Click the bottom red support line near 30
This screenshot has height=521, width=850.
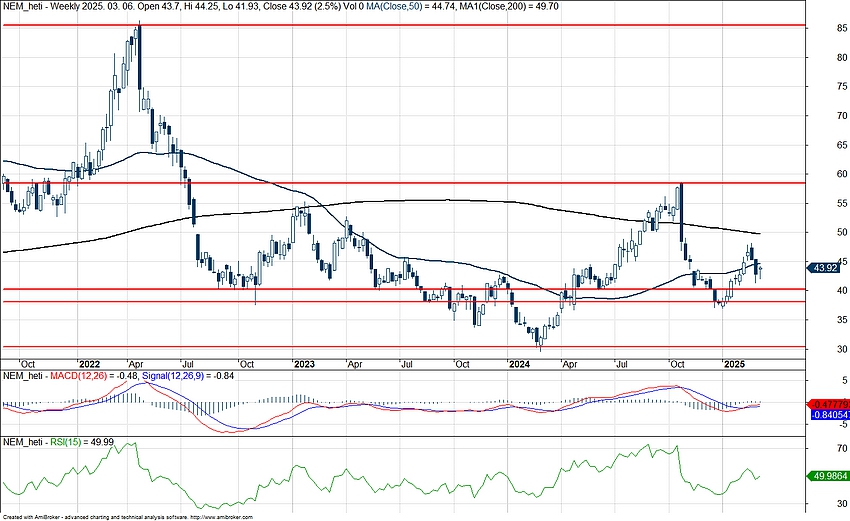point(400,347)
